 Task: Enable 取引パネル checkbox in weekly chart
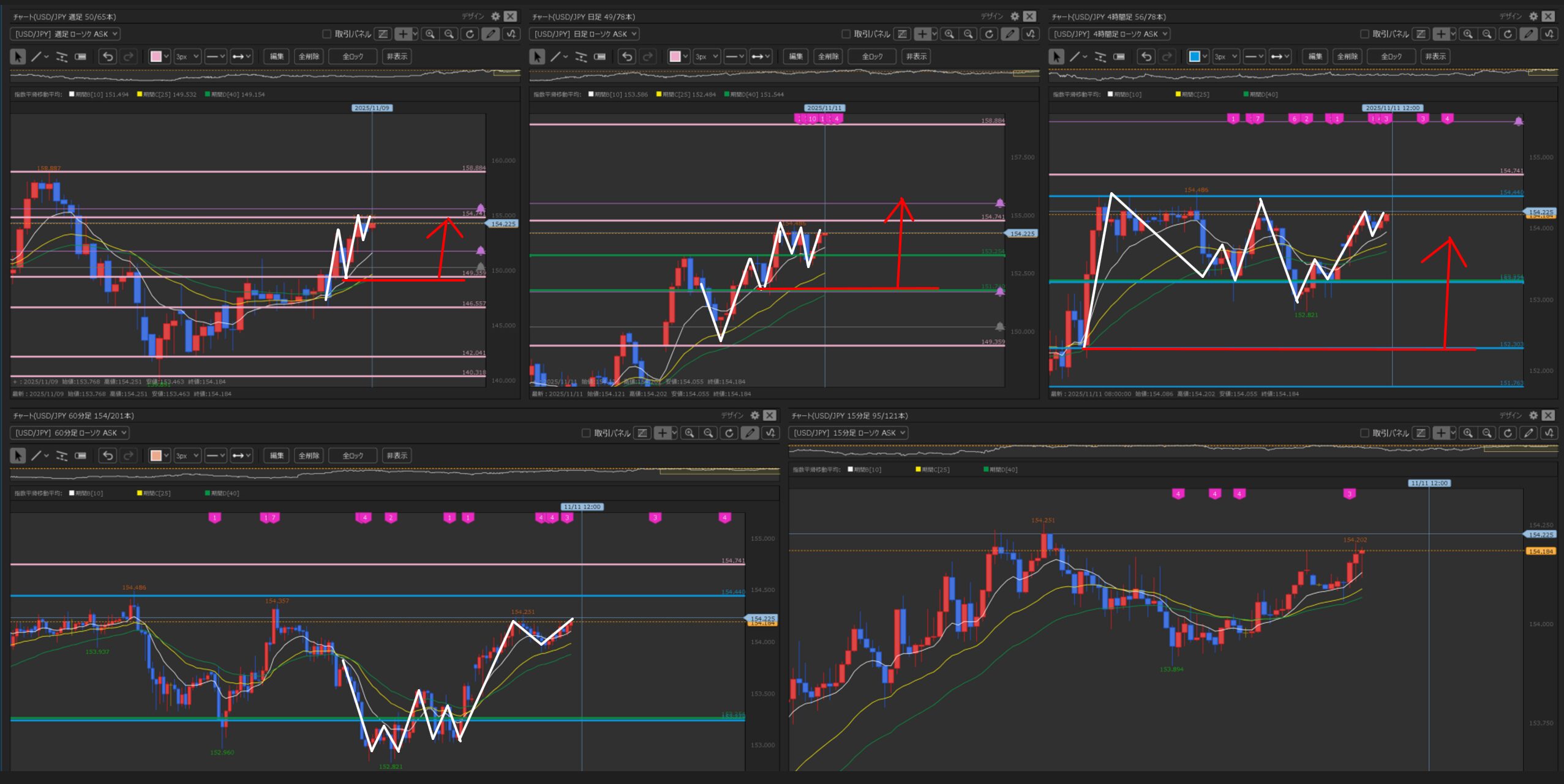pos(326,34)
